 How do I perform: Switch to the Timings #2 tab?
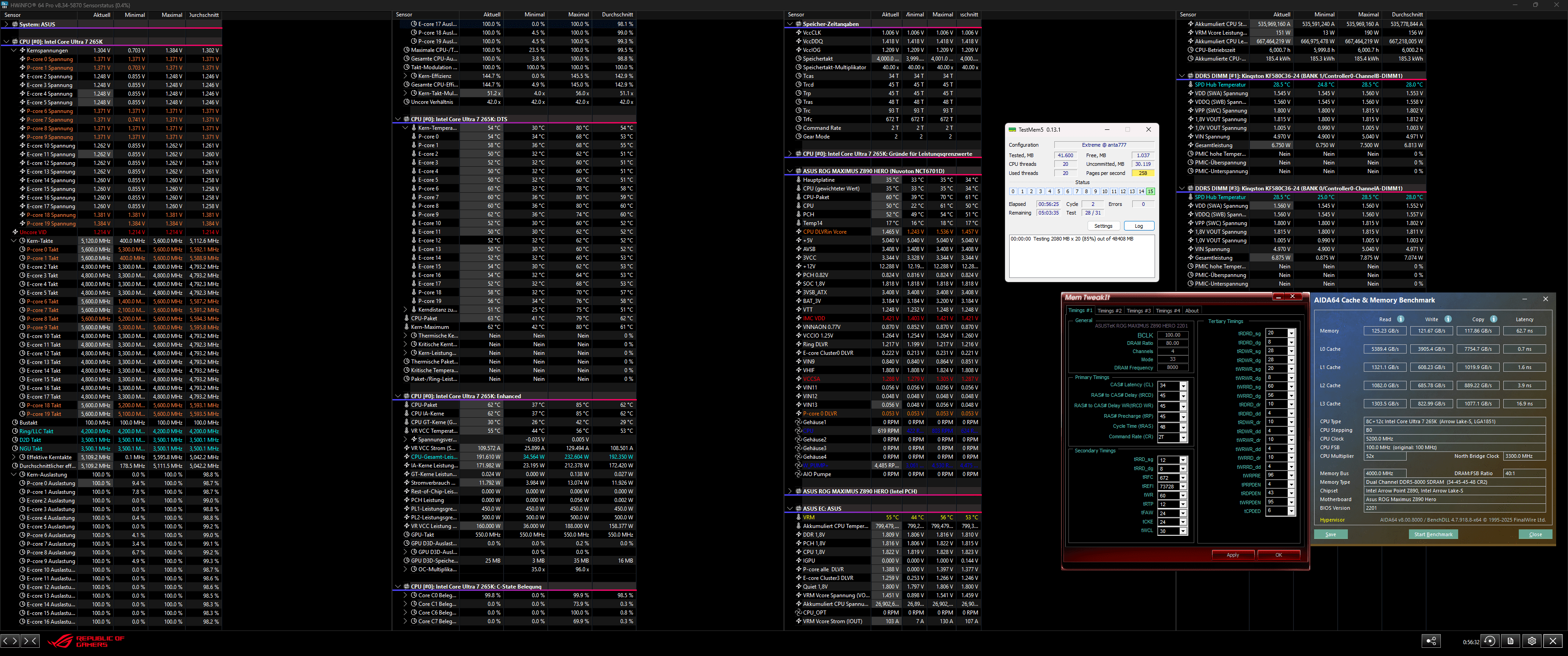[1109, 311]
